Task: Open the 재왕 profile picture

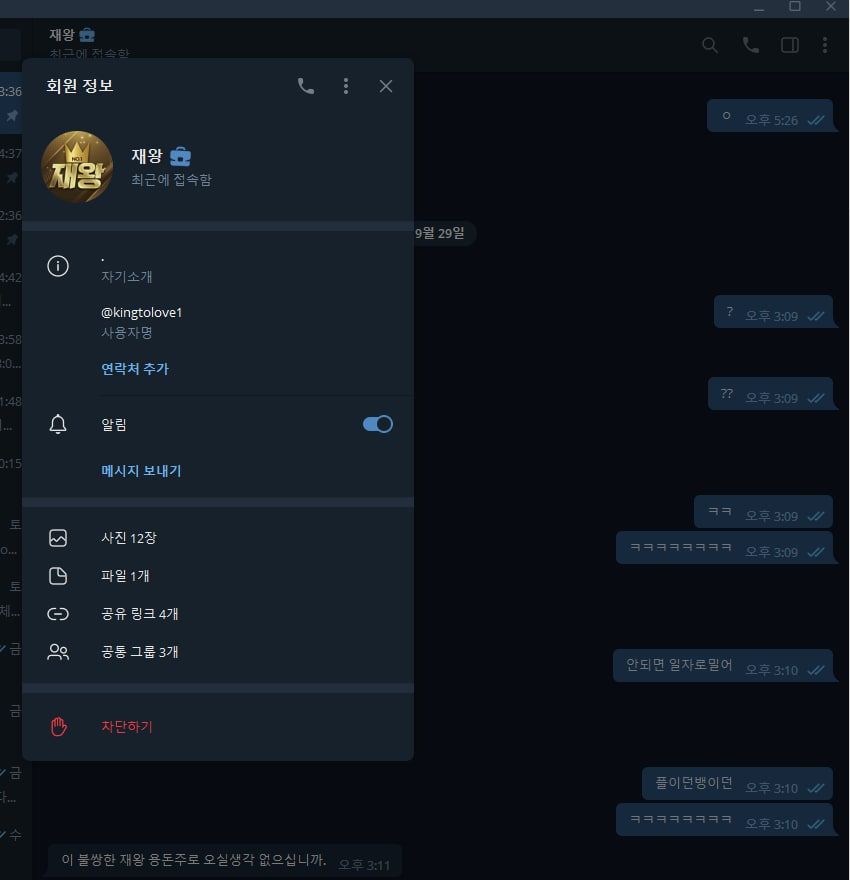Action: (77, 167)
